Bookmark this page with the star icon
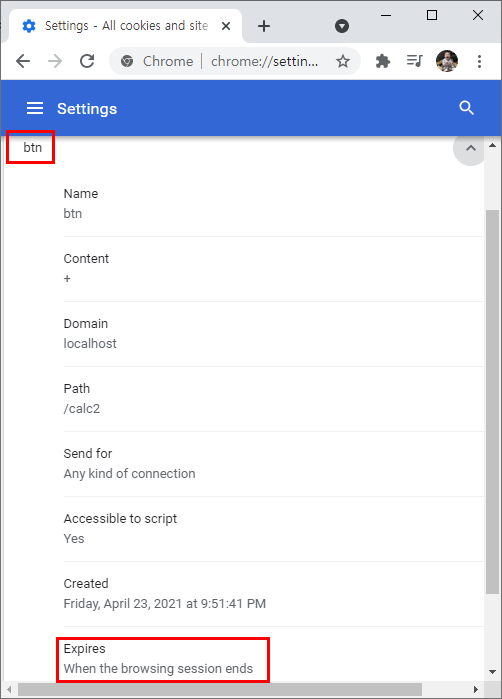Screen dimensions: 502x699 [342, 61]
